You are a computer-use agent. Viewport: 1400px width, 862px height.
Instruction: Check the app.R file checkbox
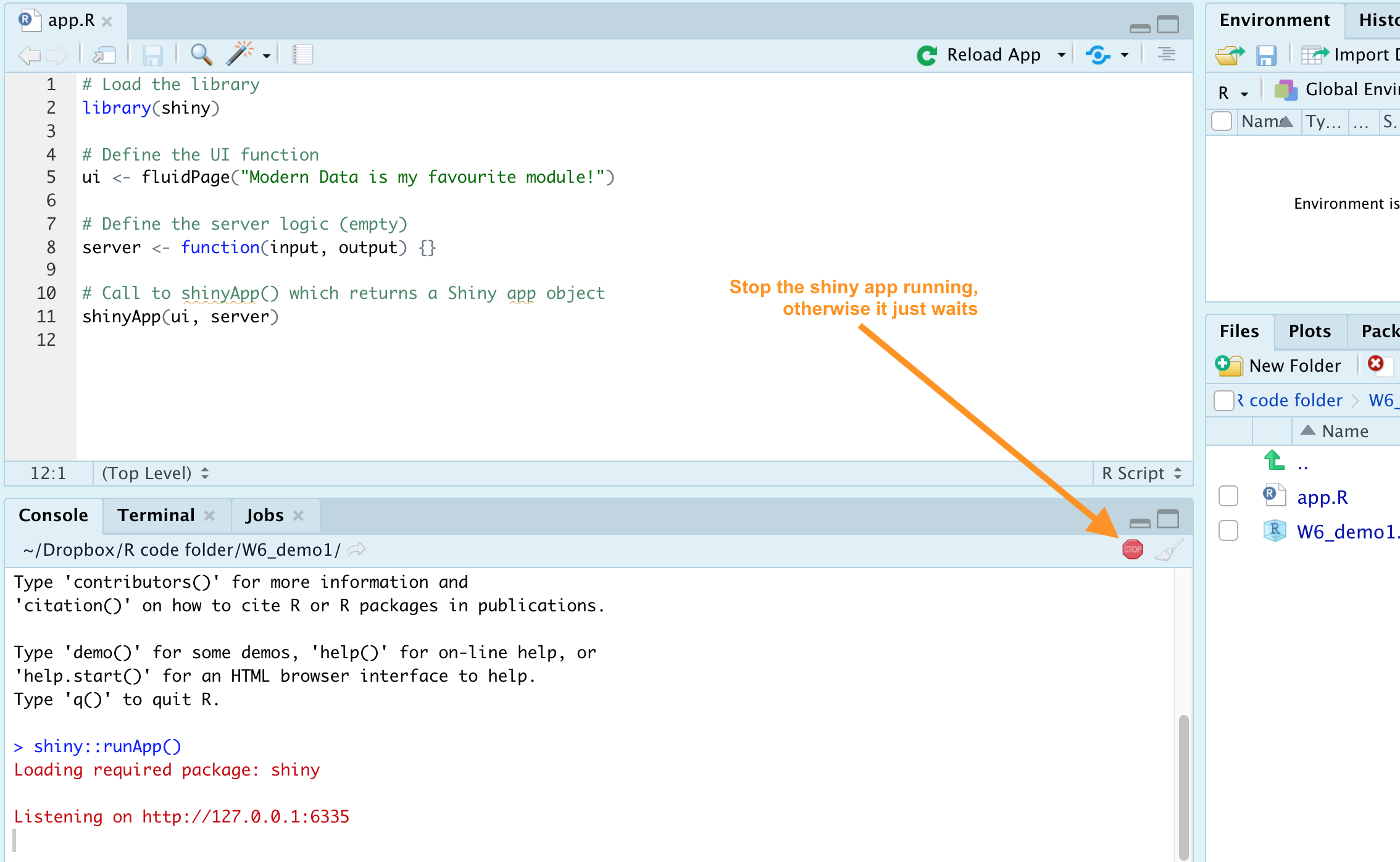(1228, 496)
